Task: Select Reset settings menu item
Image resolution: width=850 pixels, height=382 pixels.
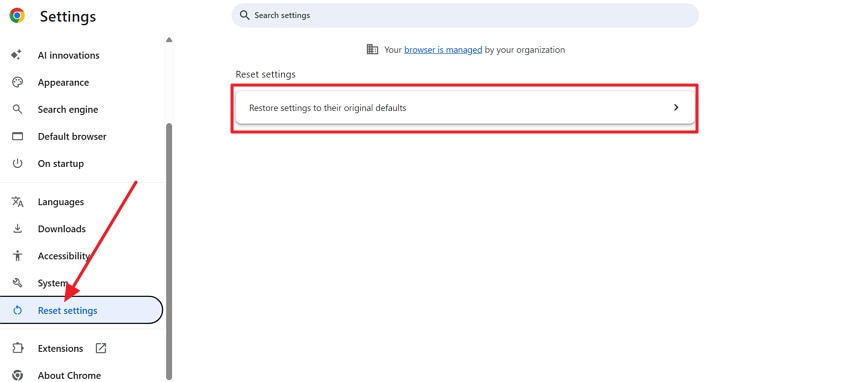Action: (81, 310)
